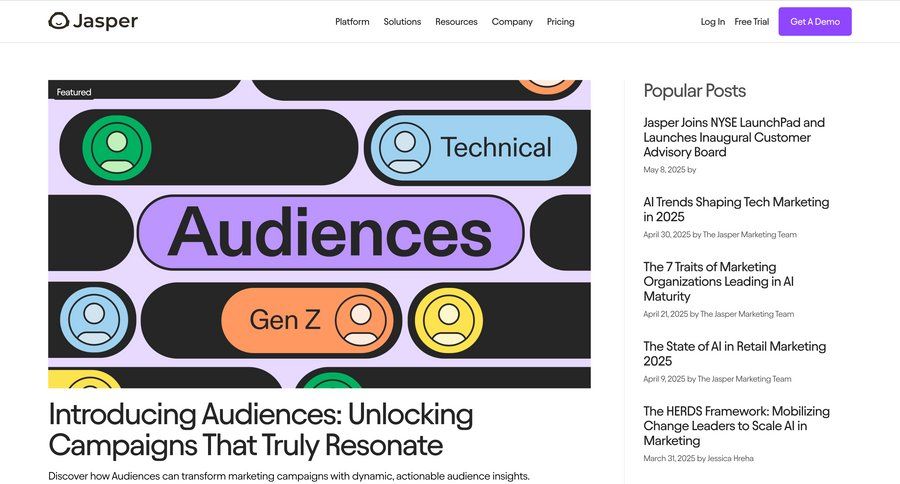
Task: Click April 30, 2025 by The Jasper Marketing Team
Action: 720,234
